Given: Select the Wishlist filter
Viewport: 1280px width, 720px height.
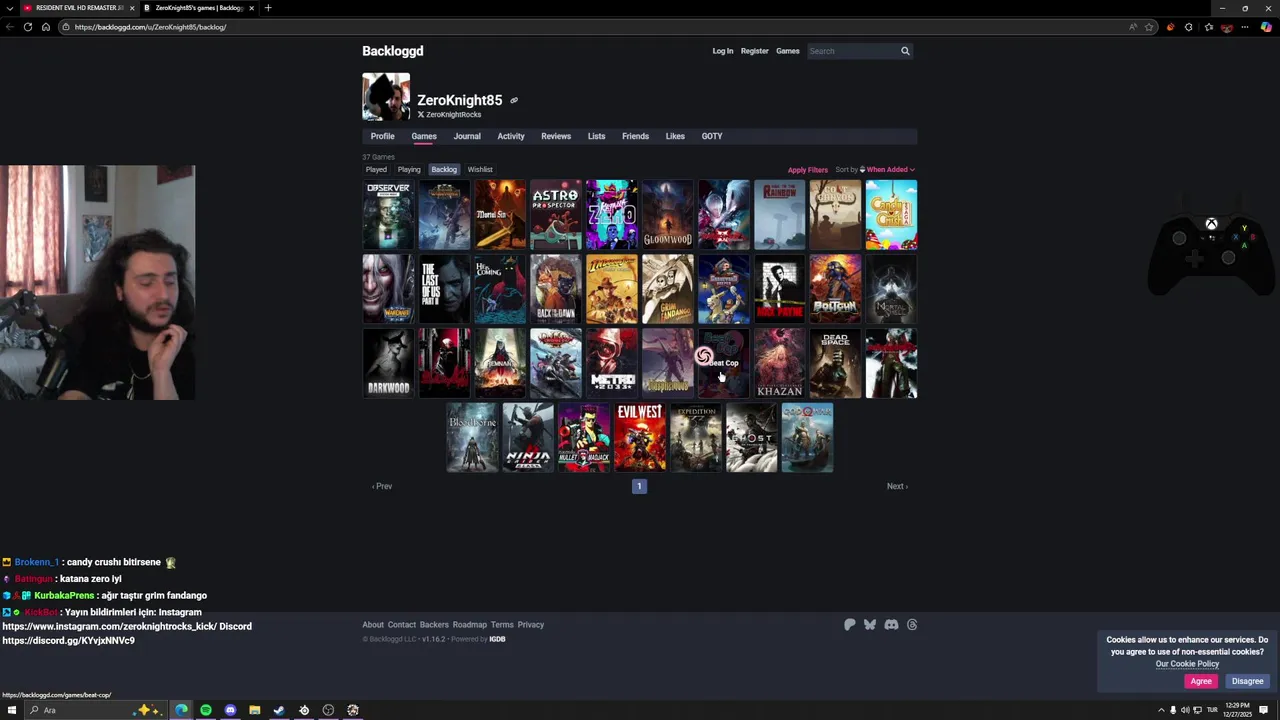Looking at the screenshot, I should [480, 170].
